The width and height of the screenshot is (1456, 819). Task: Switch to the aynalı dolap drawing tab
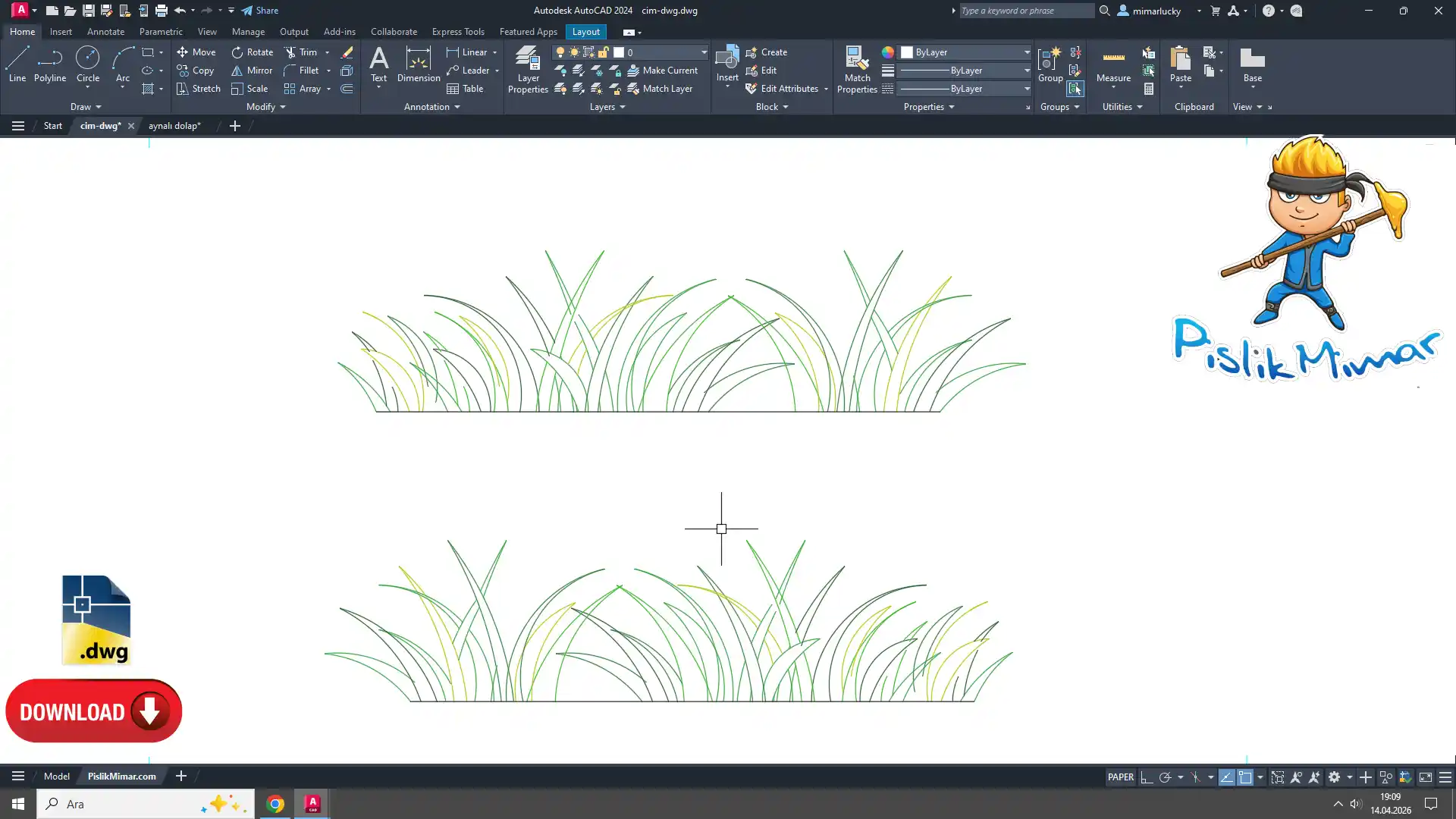[174, 126]
